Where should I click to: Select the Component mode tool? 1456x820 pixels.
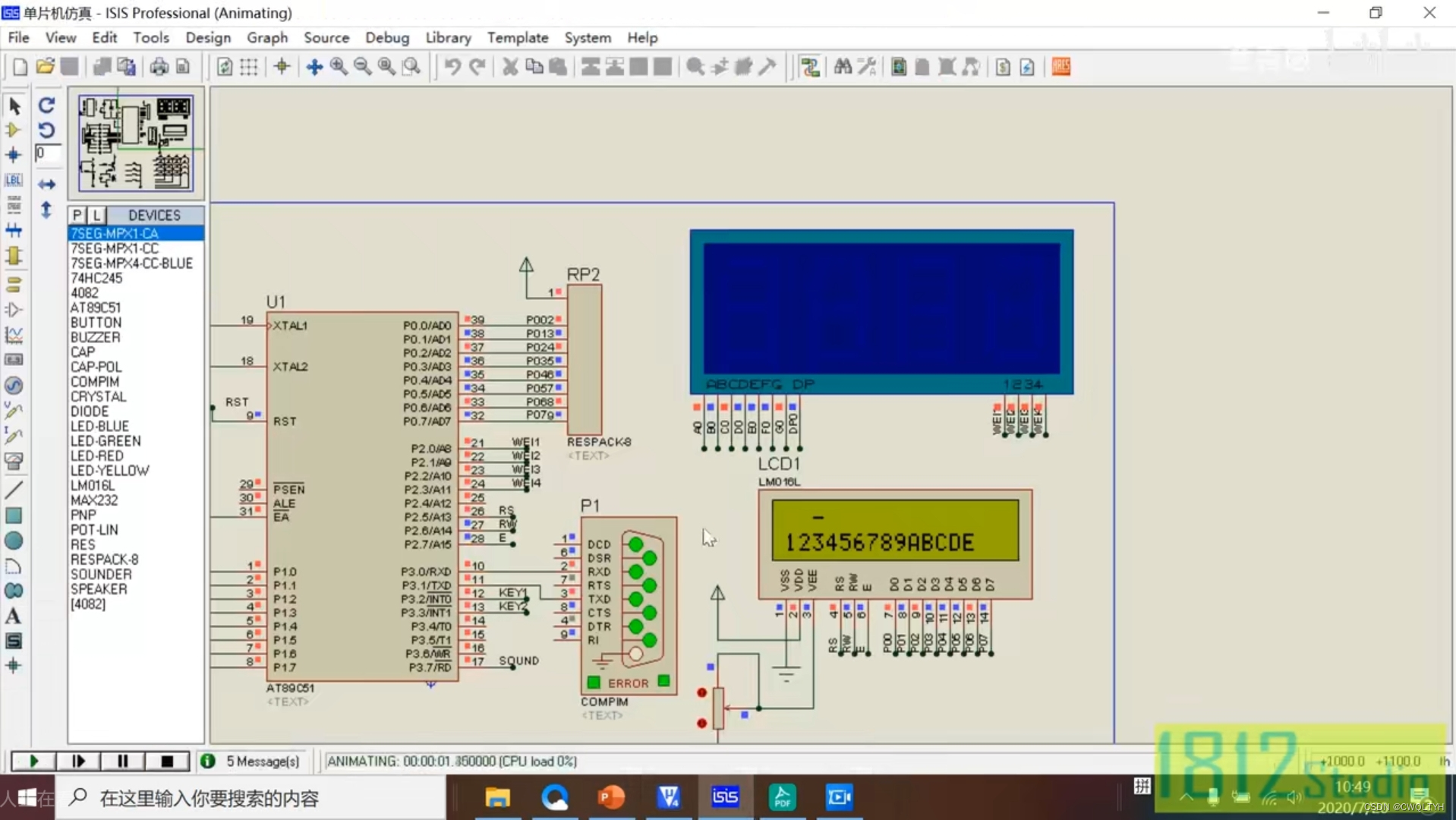pyautogui.click(x=14, y=130)
